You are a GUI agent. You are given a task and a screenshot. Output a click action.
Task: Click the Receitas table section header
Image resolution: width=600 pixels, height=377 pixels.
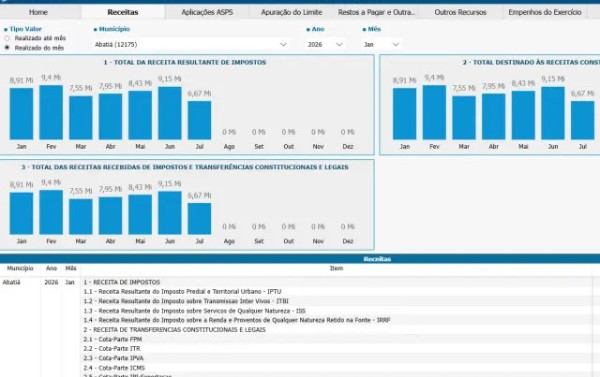pyautogui.click(x=300, y=259)
